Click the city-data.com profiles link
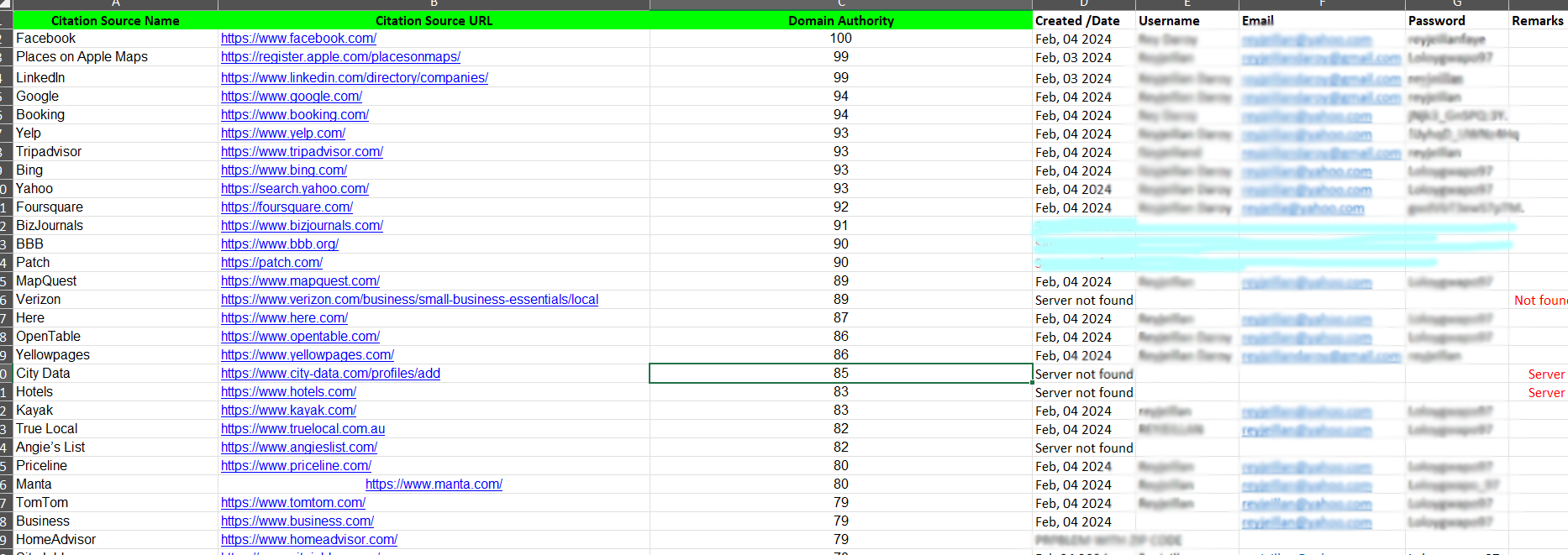 click(330, 374)
